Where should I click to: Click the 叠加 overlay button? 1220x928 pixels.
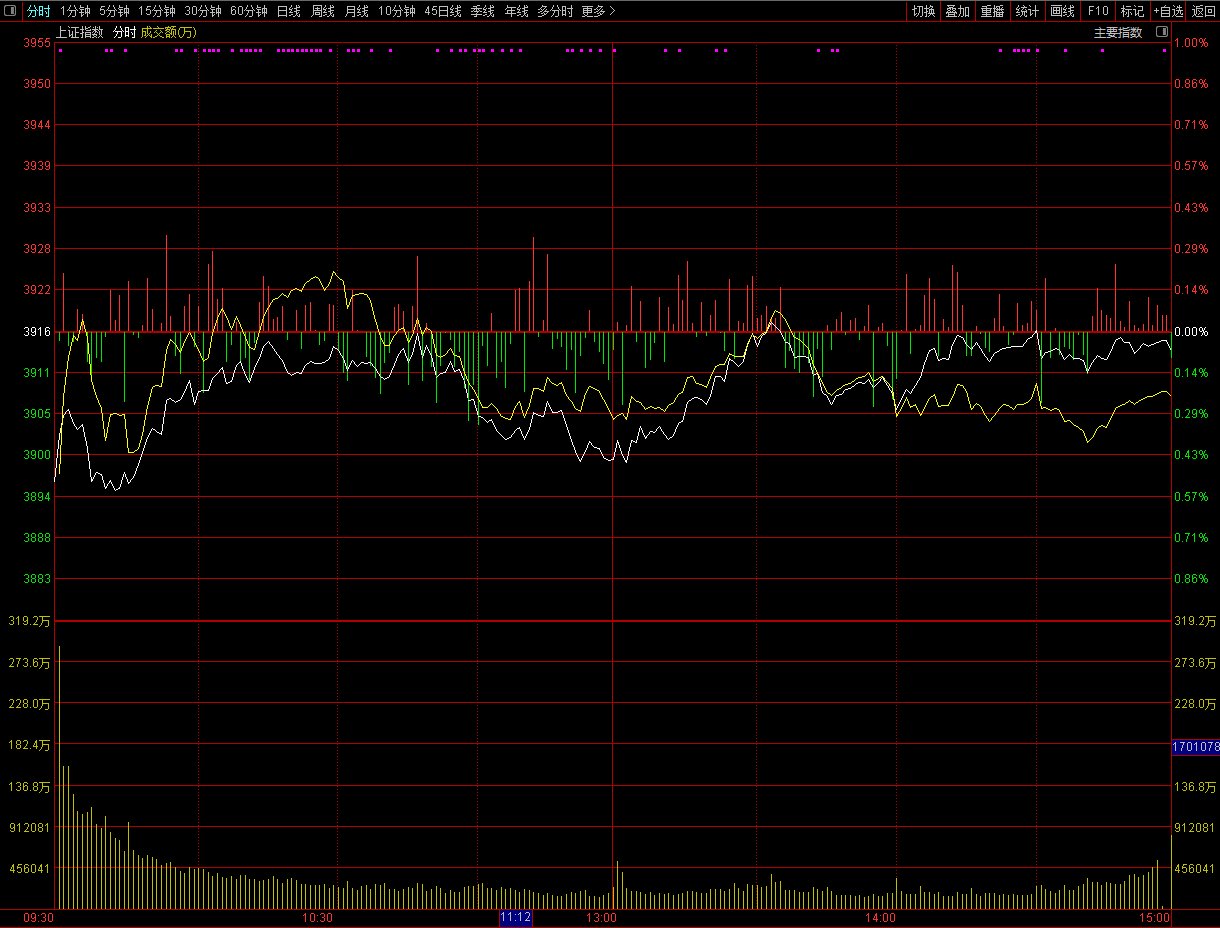click(x=957, y=11)
